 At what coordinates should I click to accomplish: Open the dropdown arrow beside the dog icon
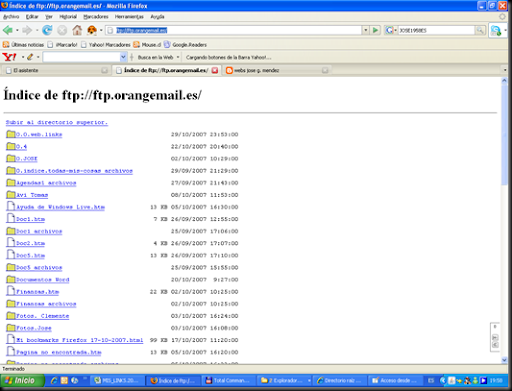(101, 30)
